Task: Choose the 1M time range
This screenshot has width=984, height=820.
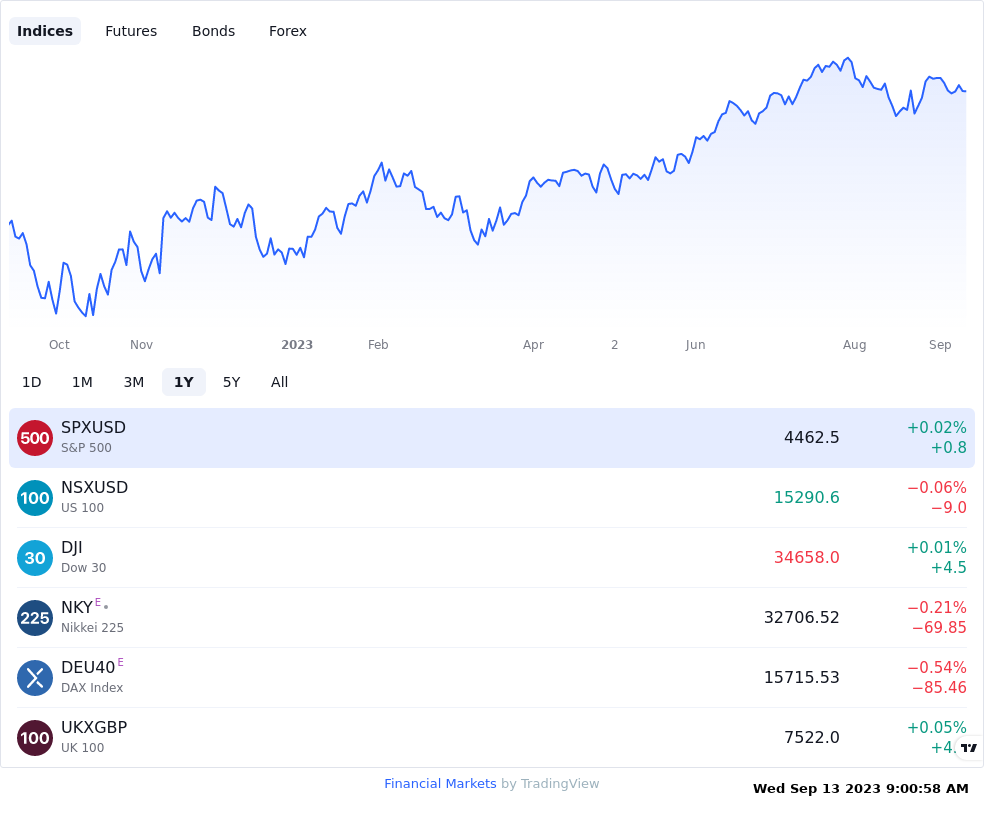Action: click(82, 382)
